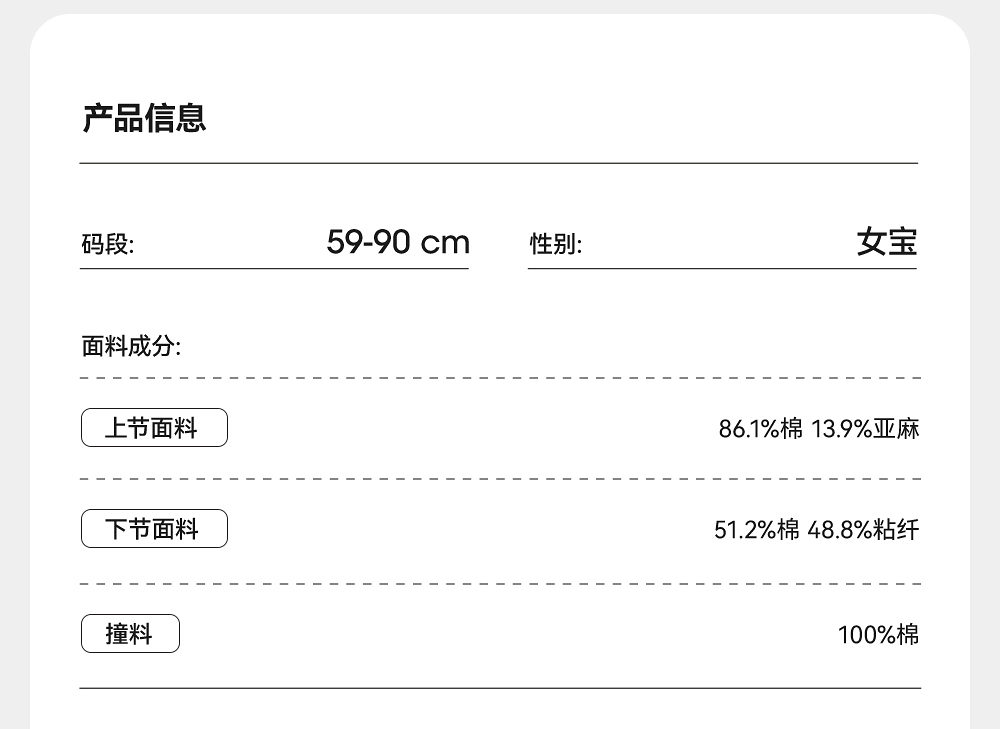Screen dimensions: 1000x729
Task: Click the 上节面料 pill tag
Action: pos(154,428)
